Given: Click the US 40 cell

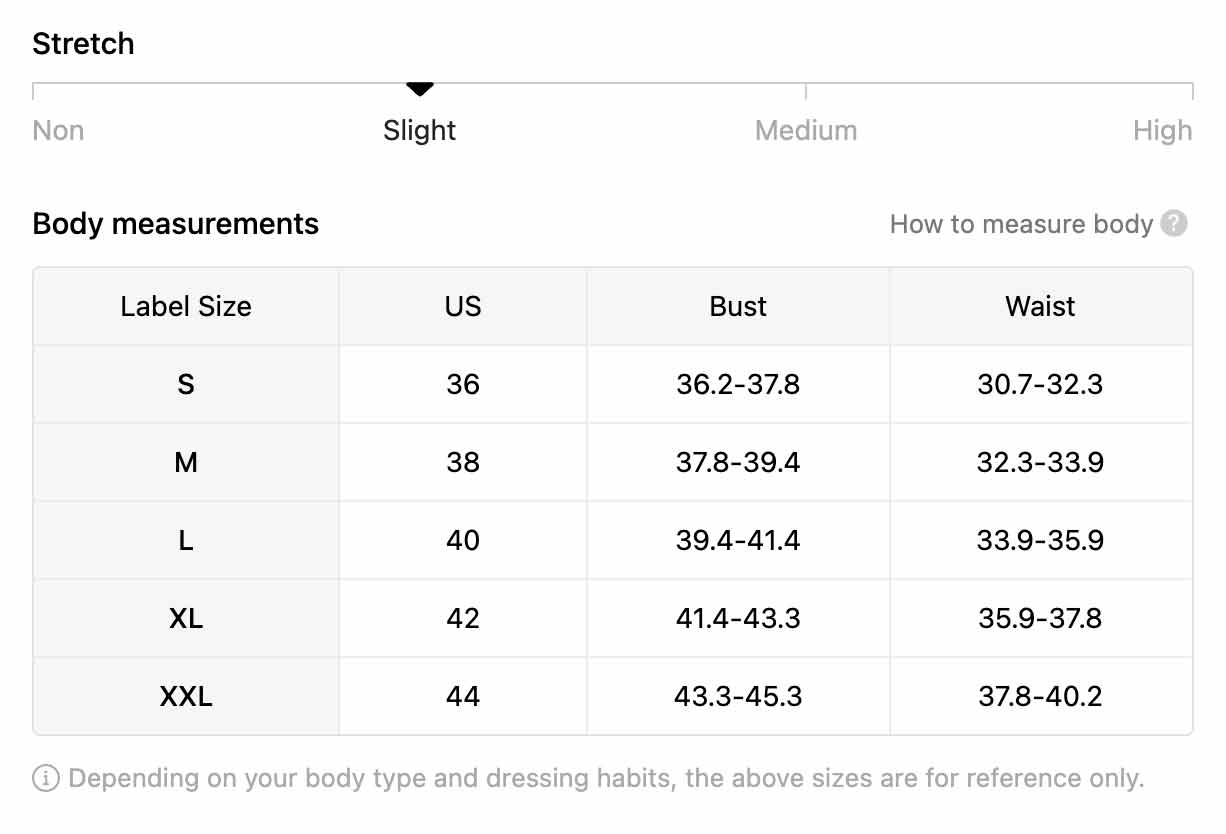Looking at the screenshot, I should coord(463,540).
